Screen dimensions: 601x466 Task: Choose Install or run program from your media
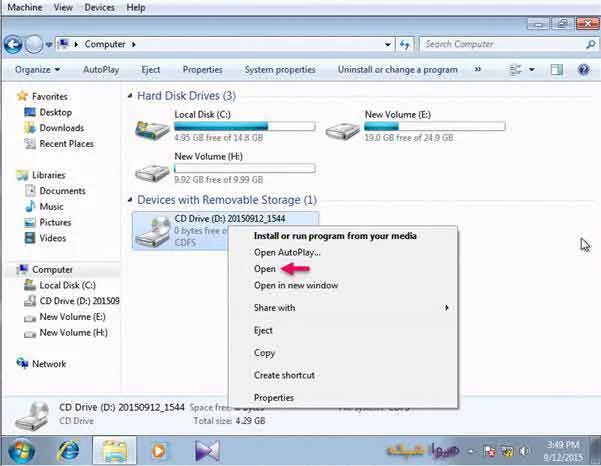coord(335,236)
